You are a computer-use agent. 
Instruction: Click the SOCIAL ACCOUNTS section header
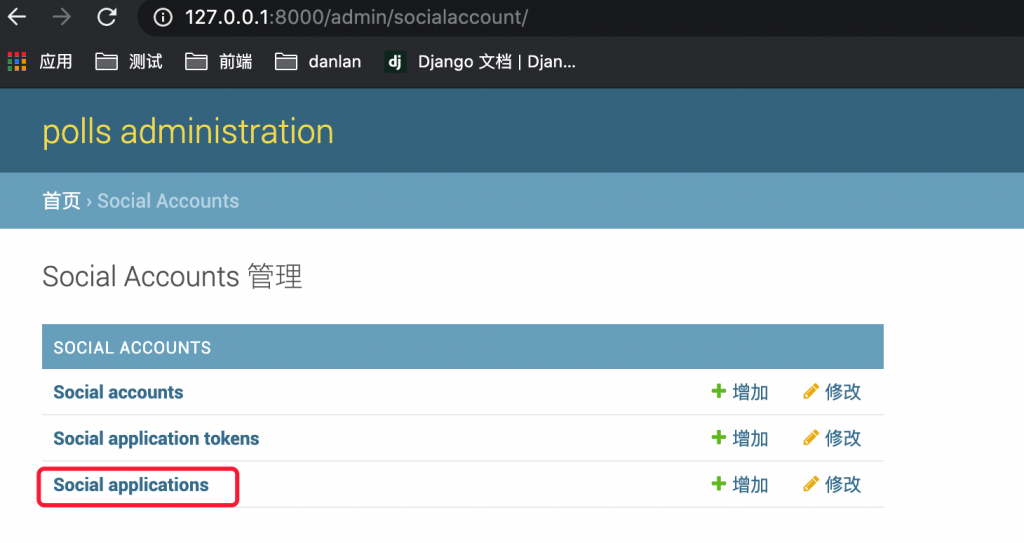132,348
